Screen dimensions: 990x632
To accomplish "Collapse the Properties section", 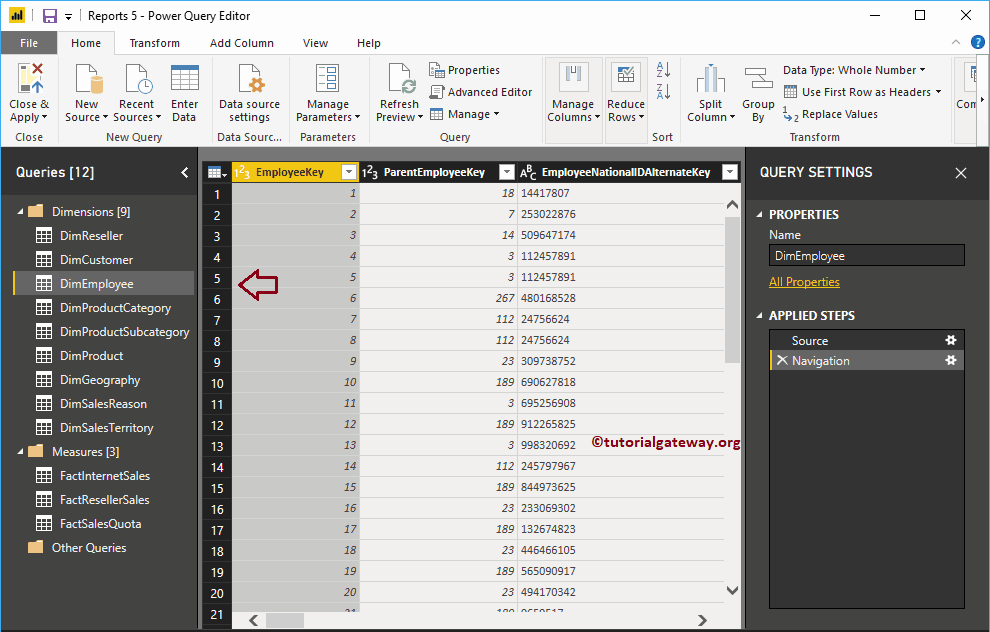I will pos(760,215).
